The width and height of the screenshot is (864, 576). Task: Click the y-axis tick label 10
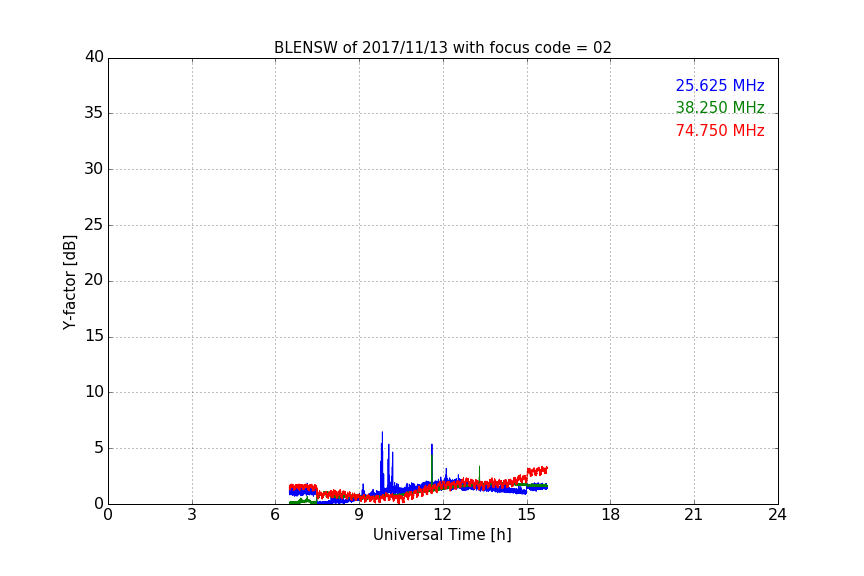click(x=94, y=392)
